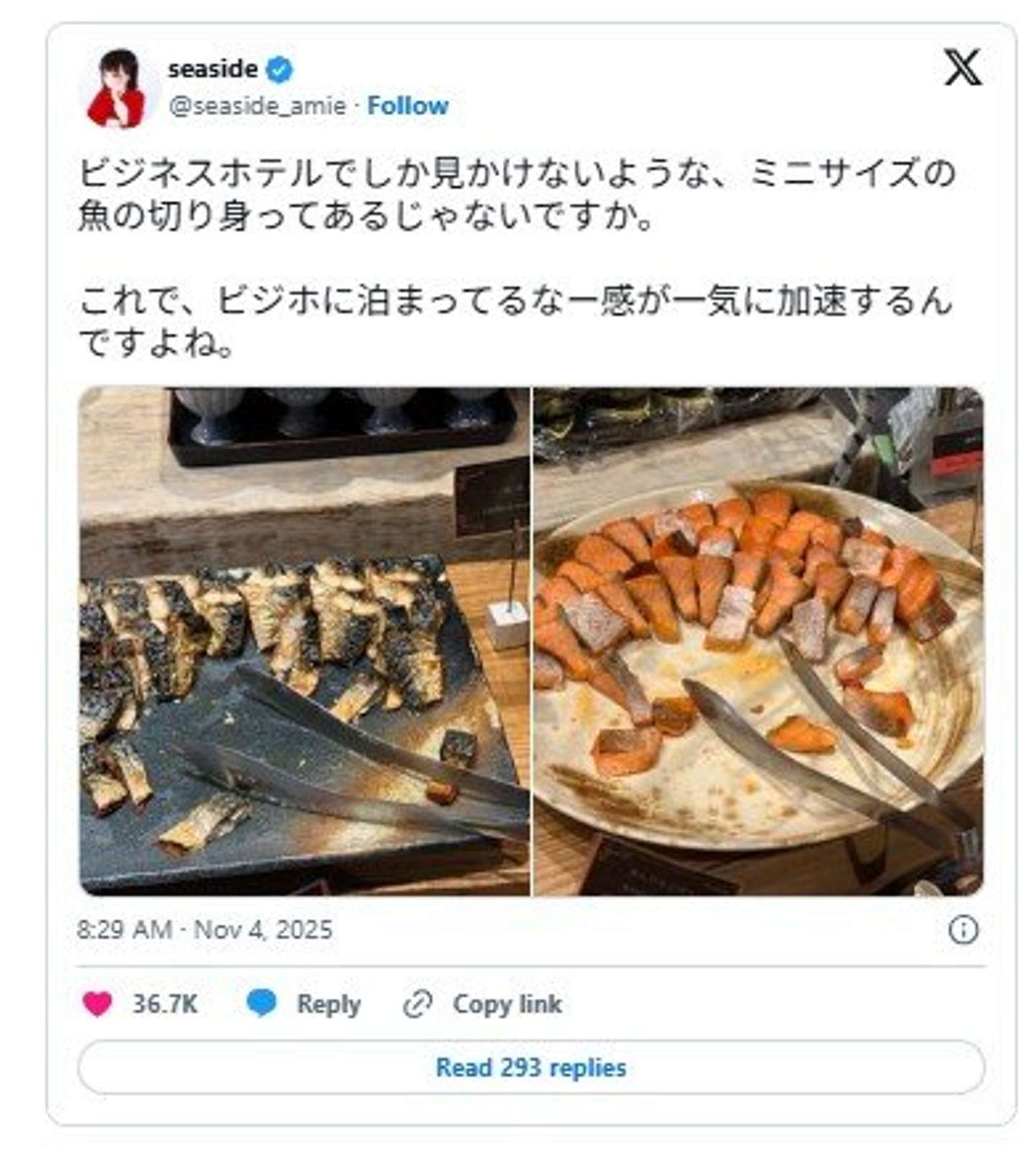Follow the seaside account
The width and height of the screenshot is (1036, 1150).
pos(407,106)
